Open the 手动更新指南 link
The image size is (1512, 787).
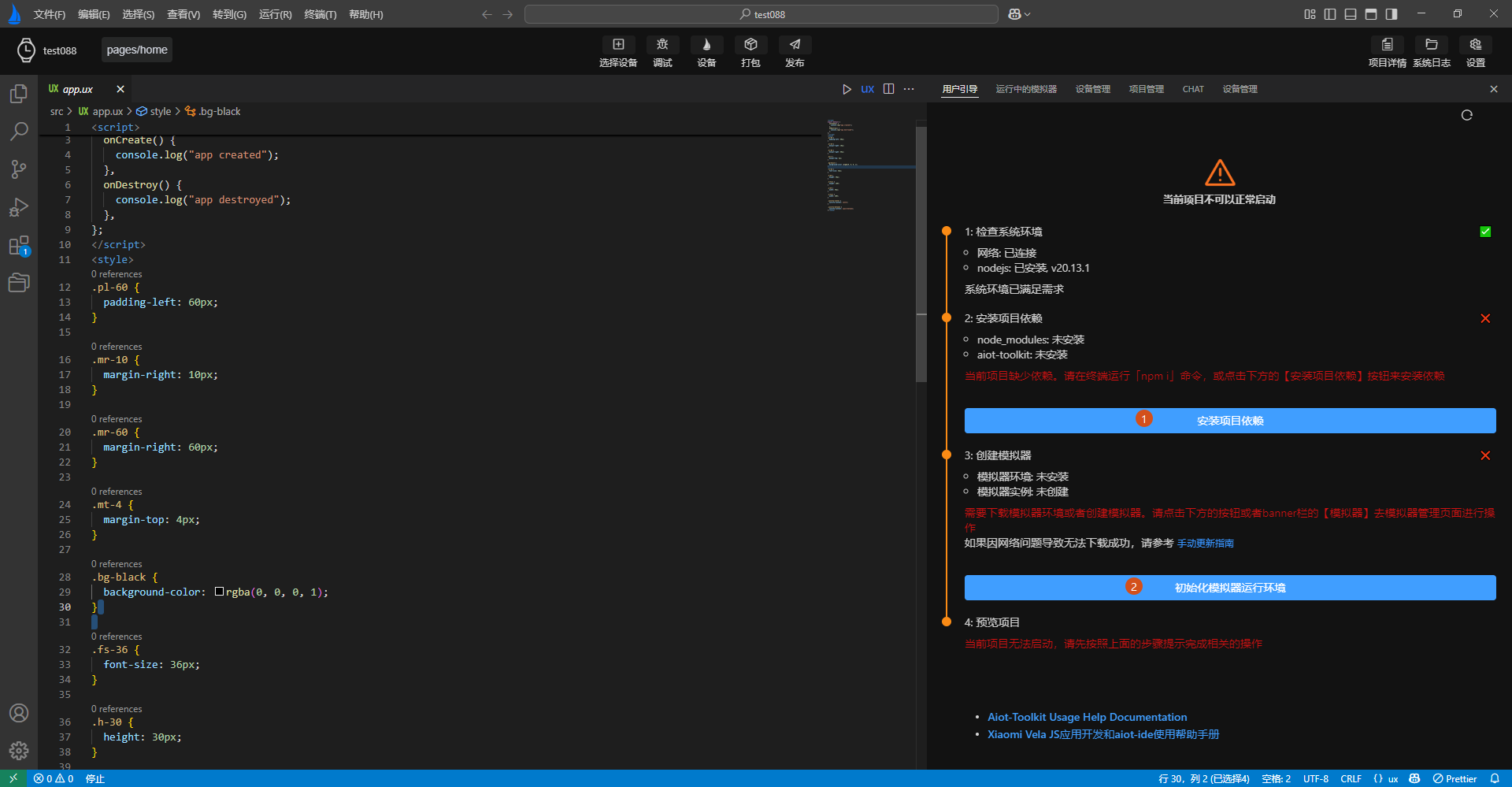tap(1205, 544)
